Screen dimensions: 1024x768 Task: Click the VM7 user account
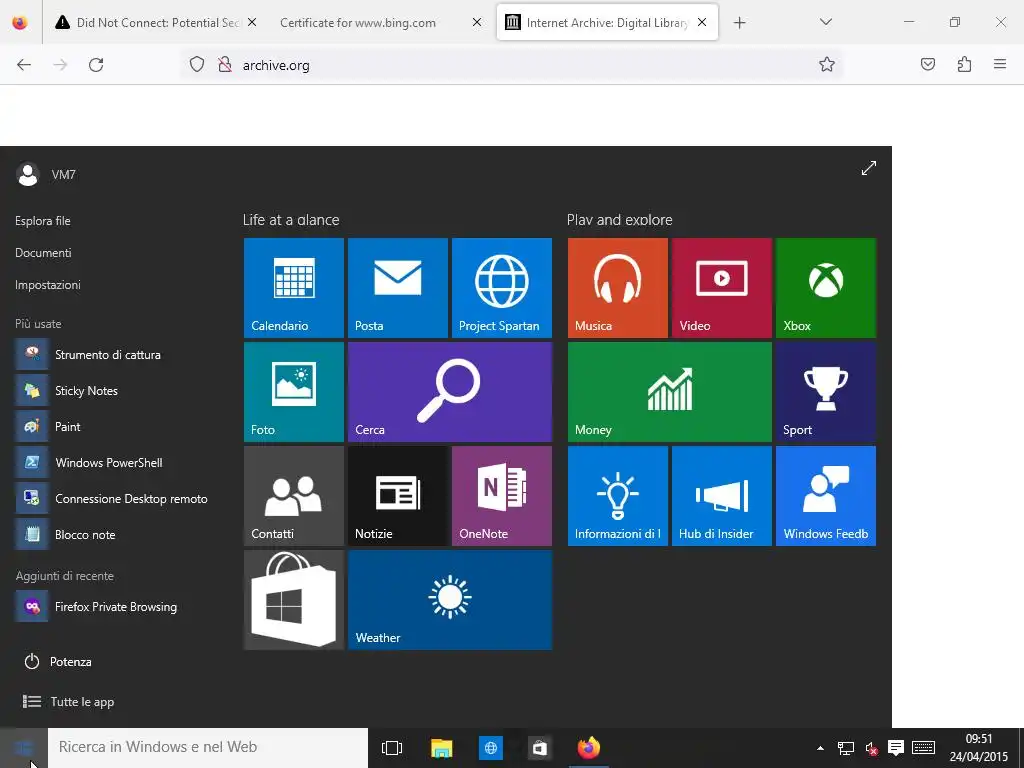tap(46, 174)
